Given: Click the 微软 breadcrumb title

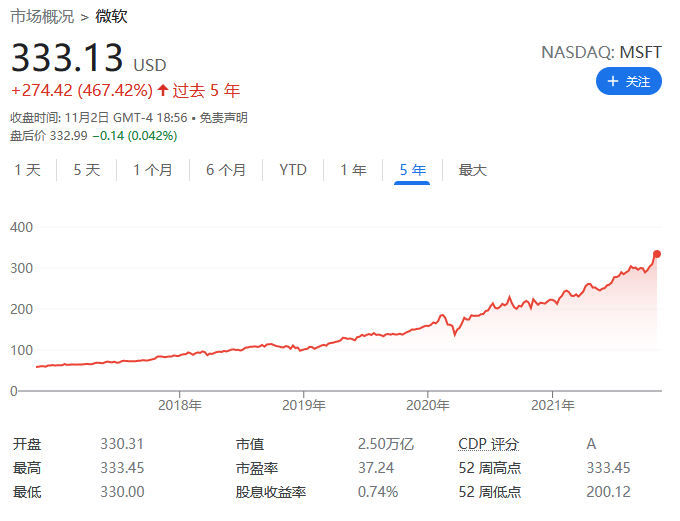Looking at the screenshot, I should pos(111,16).
